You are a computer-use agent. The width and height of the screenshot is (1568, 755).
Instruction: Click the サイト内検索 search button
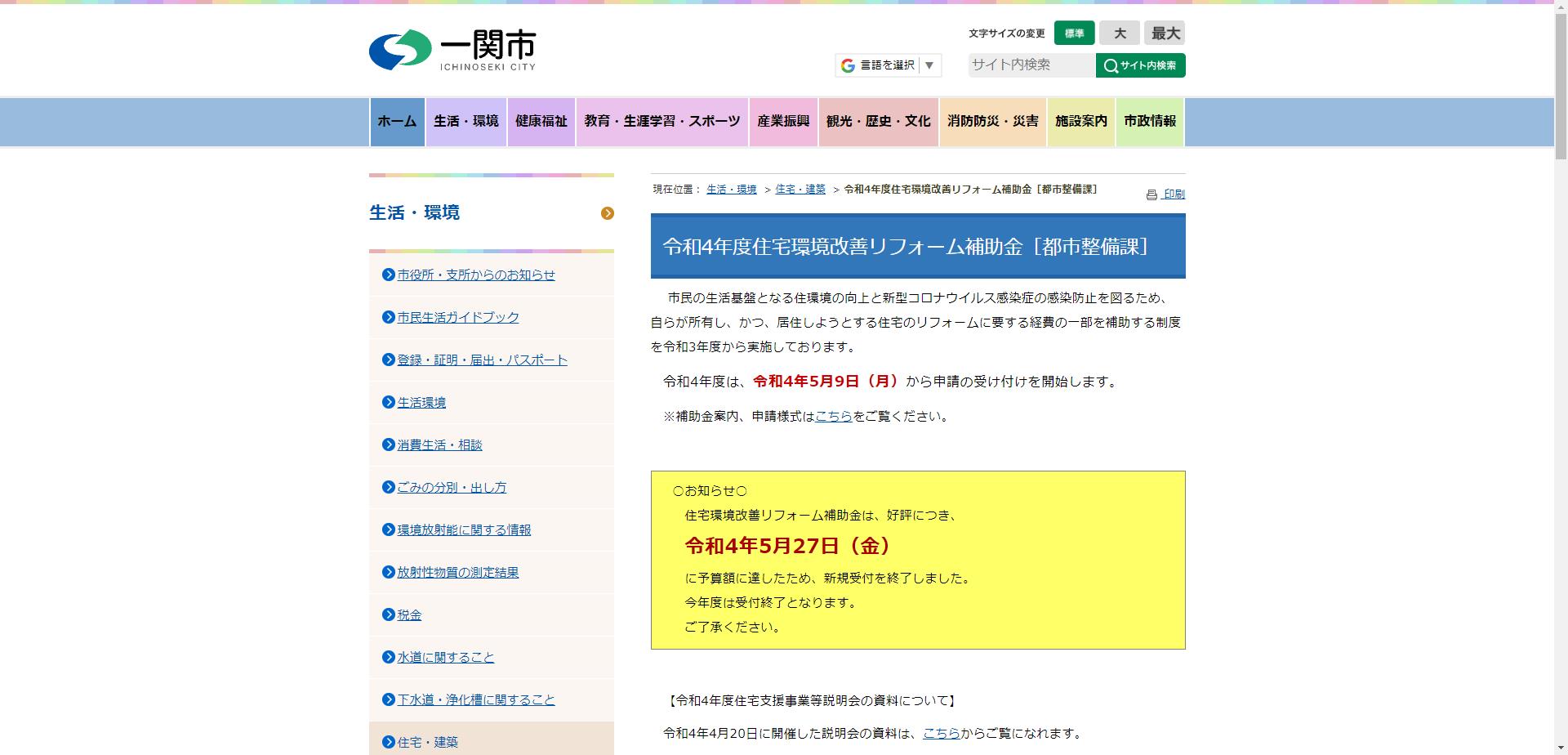point(1140,65)
